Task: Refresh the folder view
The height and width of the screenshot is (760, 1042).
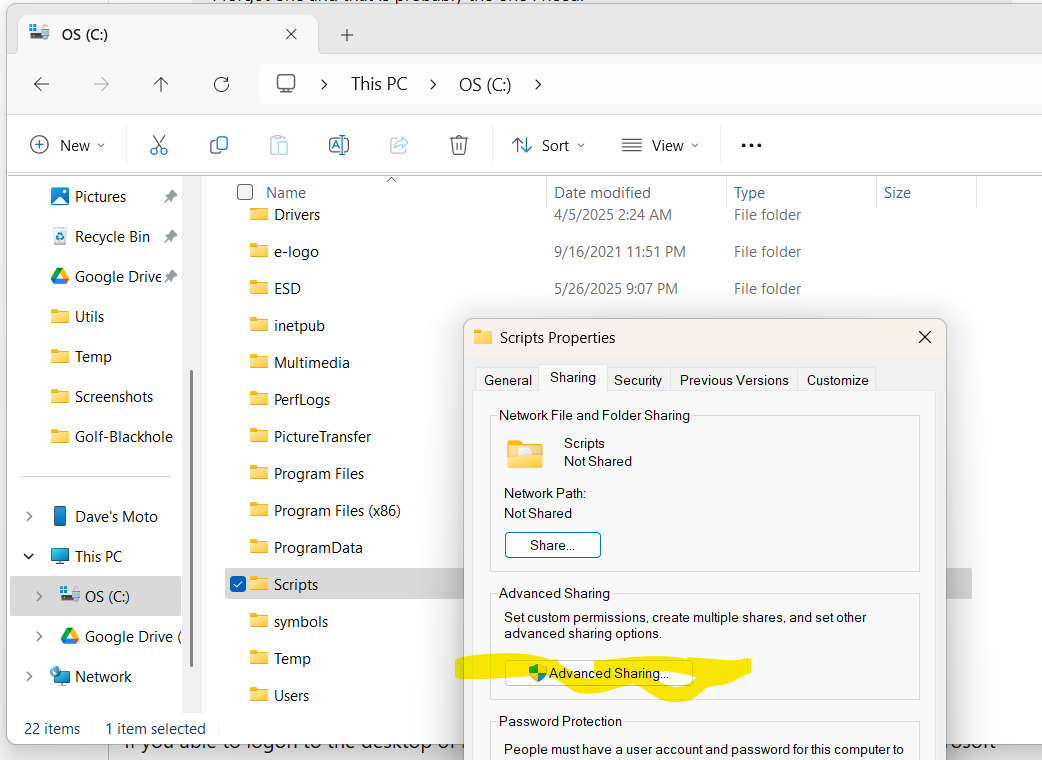Action: point(221,84)
